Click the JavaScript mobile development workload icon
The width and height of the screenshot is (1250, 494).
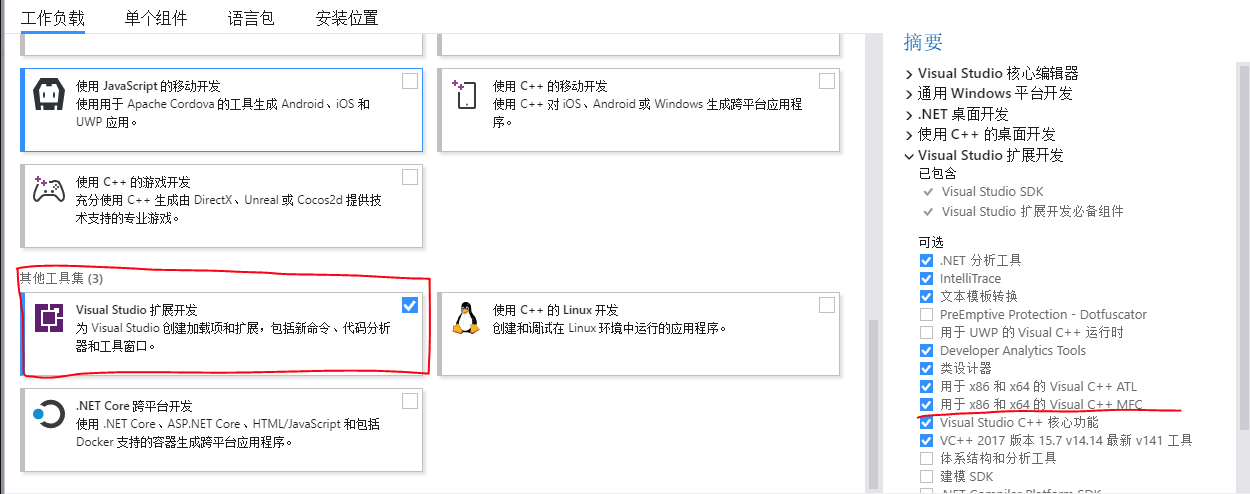(x=50, y=96)
